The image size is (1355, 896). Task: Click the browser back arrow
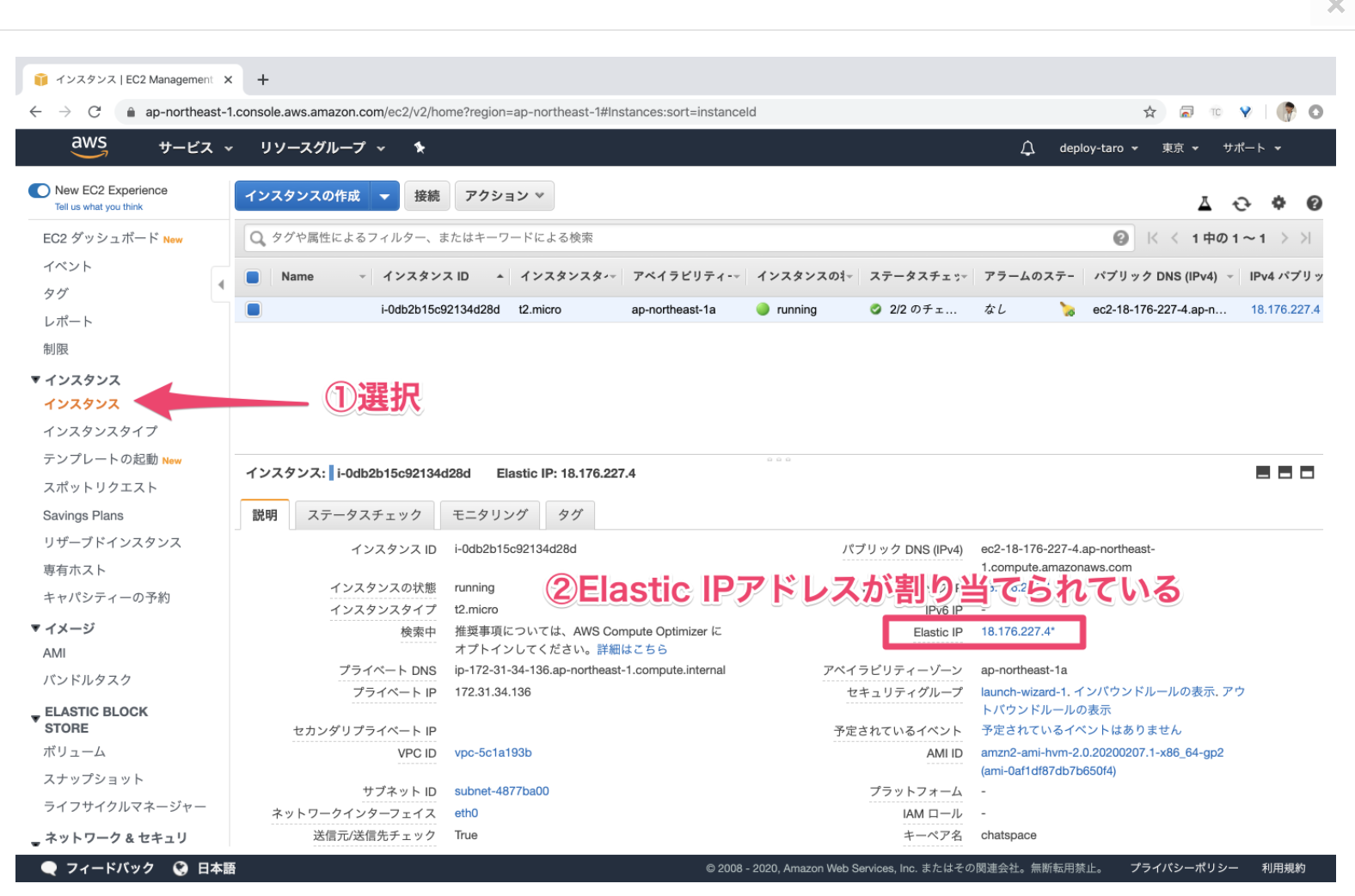[x=35, y=112]
